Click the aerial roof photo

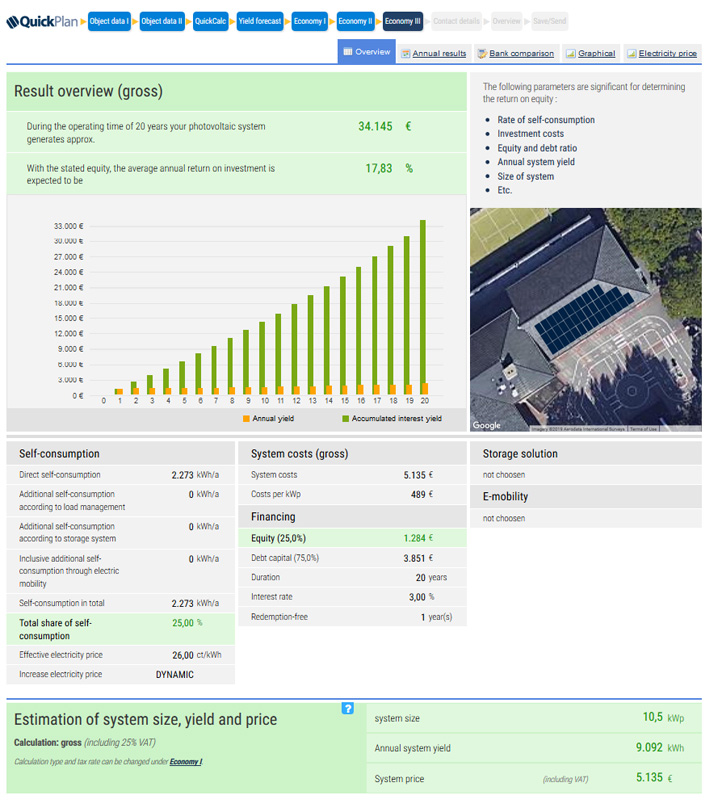pos(586,319)
